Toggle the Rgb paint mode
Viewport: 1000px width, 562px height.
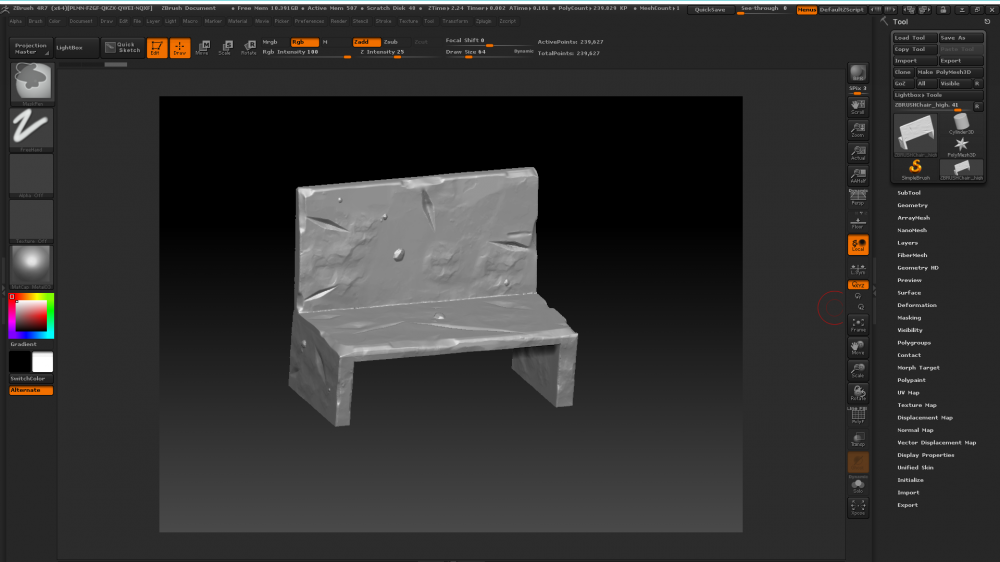tap(304, 42)
